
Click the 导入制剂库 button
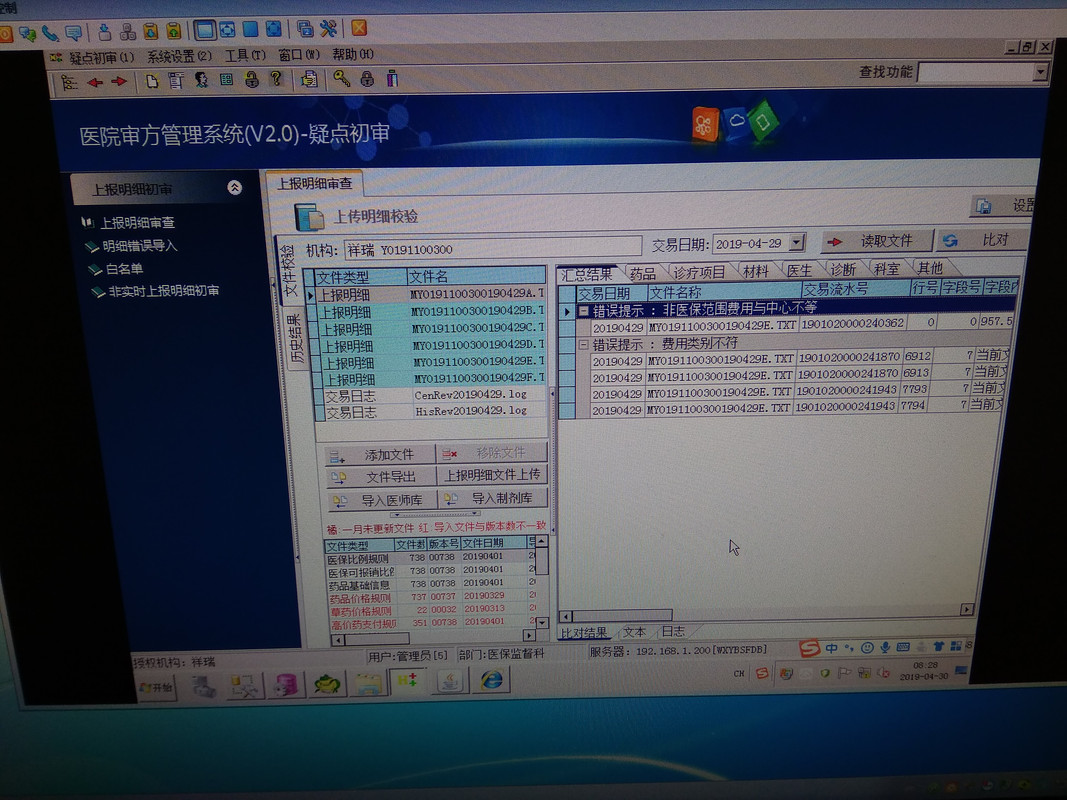pos(493,498)
